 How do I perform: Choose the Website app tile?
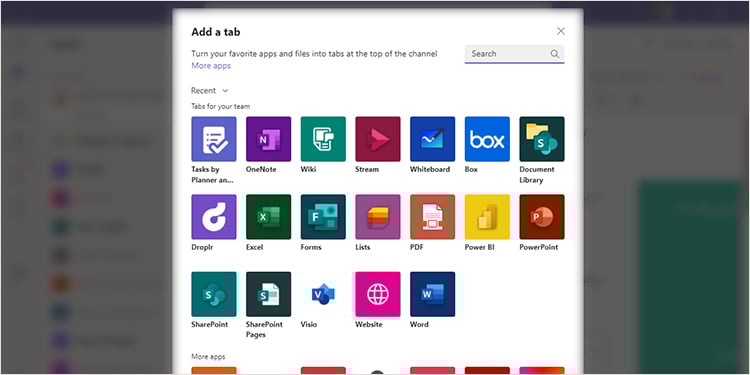click(x=378, y=294)
